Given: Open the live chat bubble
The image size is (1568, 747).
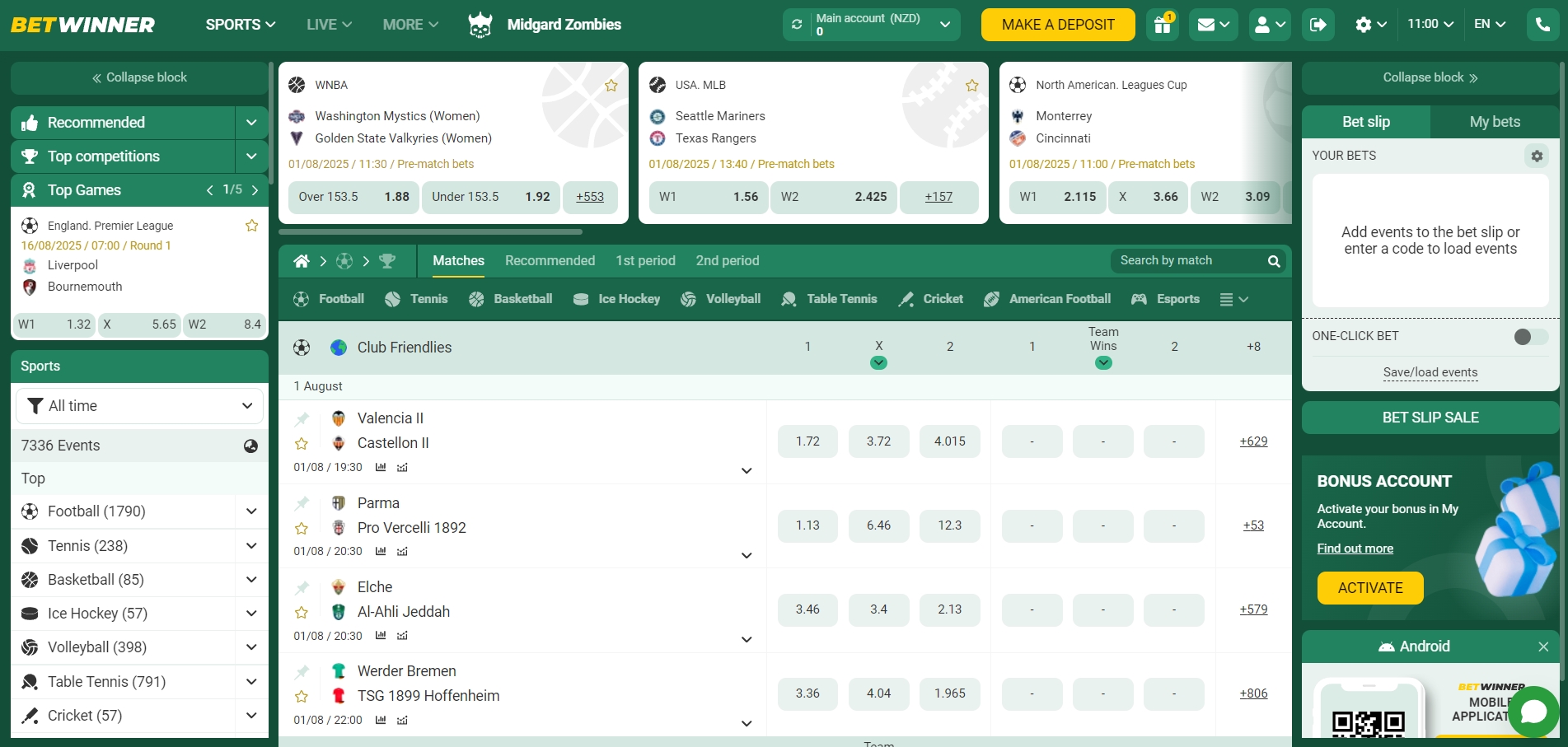Looking at the screenshot, I should [1533, 711].
